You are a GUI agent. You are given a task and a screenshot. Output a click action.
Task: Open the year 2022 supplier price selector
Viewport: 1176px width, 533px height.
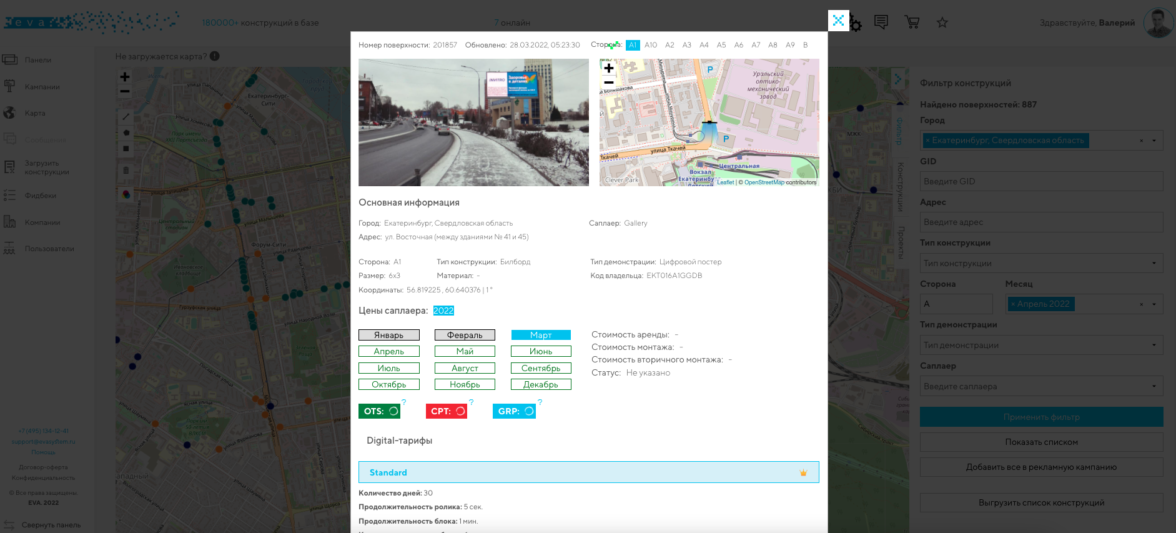point(443,311)
